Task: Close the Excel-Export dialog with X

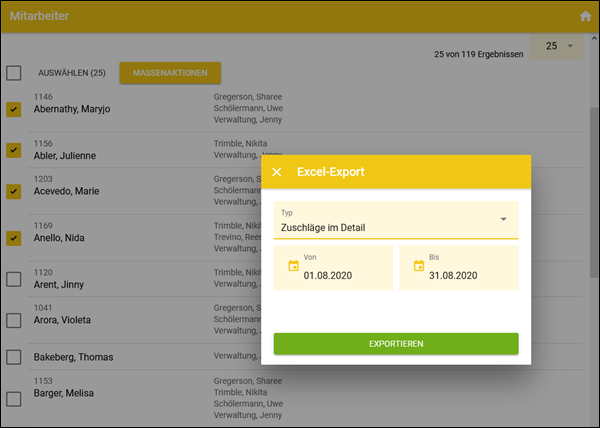Action: click(x=277, y=172)
